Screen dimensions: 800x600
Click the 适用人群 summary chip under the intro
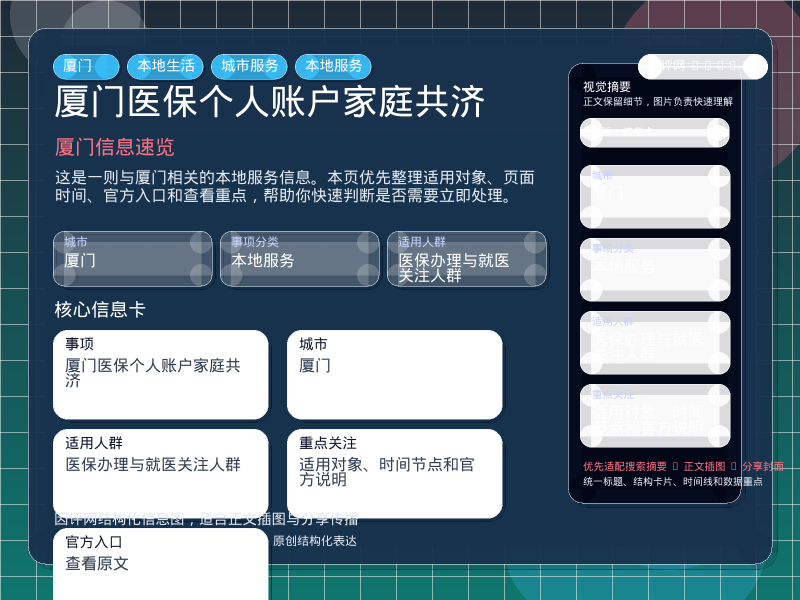(466, 259)
